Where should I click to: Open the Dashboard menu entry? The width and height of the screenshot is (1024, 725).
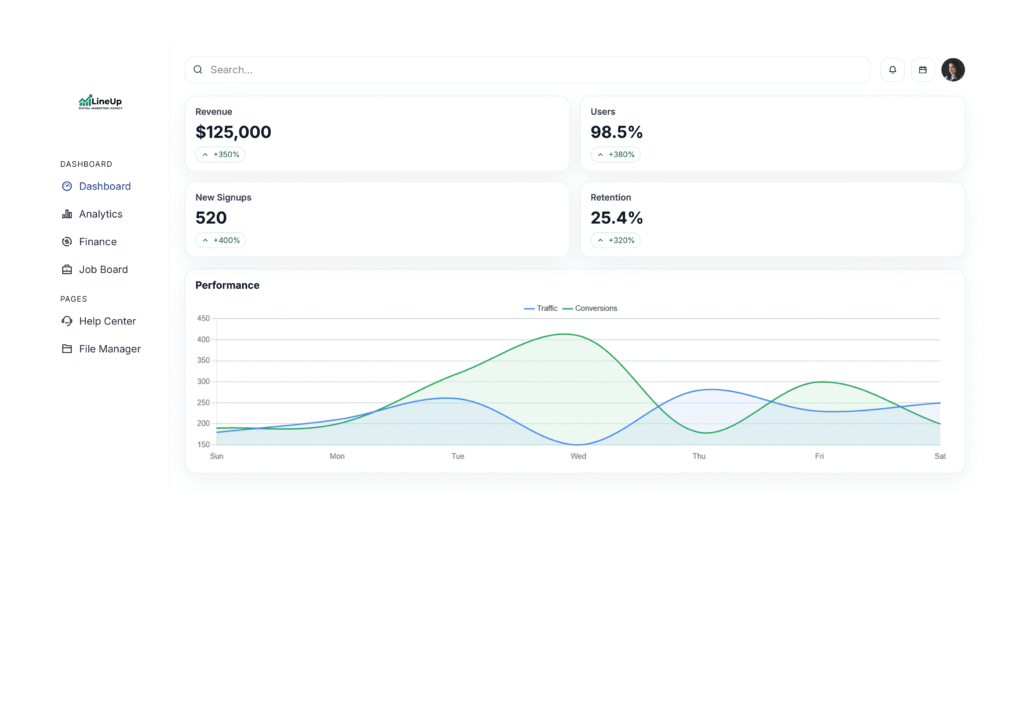[103, 186]
